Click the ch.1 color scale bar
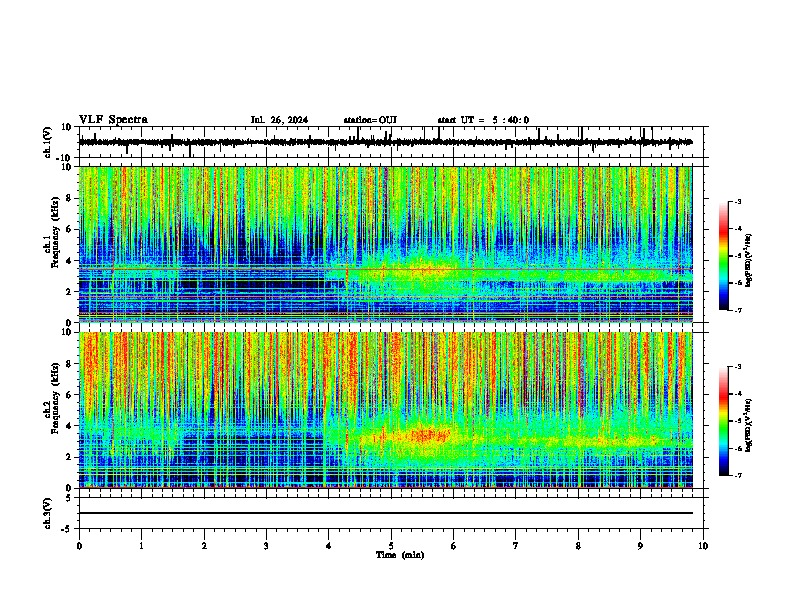This screenshot has height=612, width=792. pos(724,256)
